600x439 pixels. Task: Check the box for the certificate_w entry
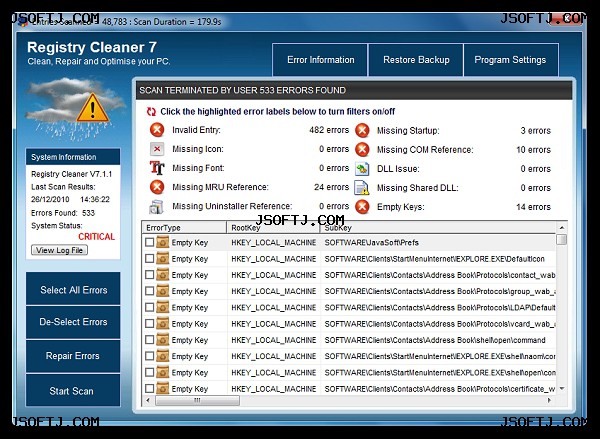(x=150, y=388)
